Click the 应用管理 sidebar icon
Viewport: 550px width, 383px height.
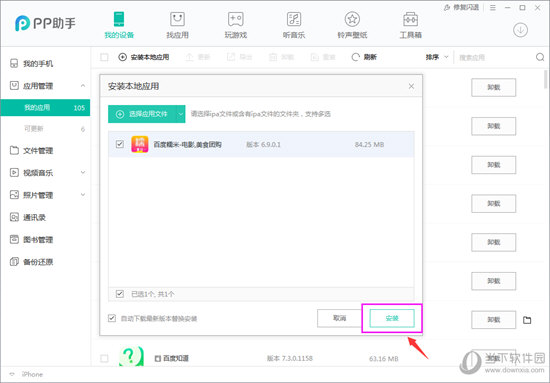[x=14, y=86]
